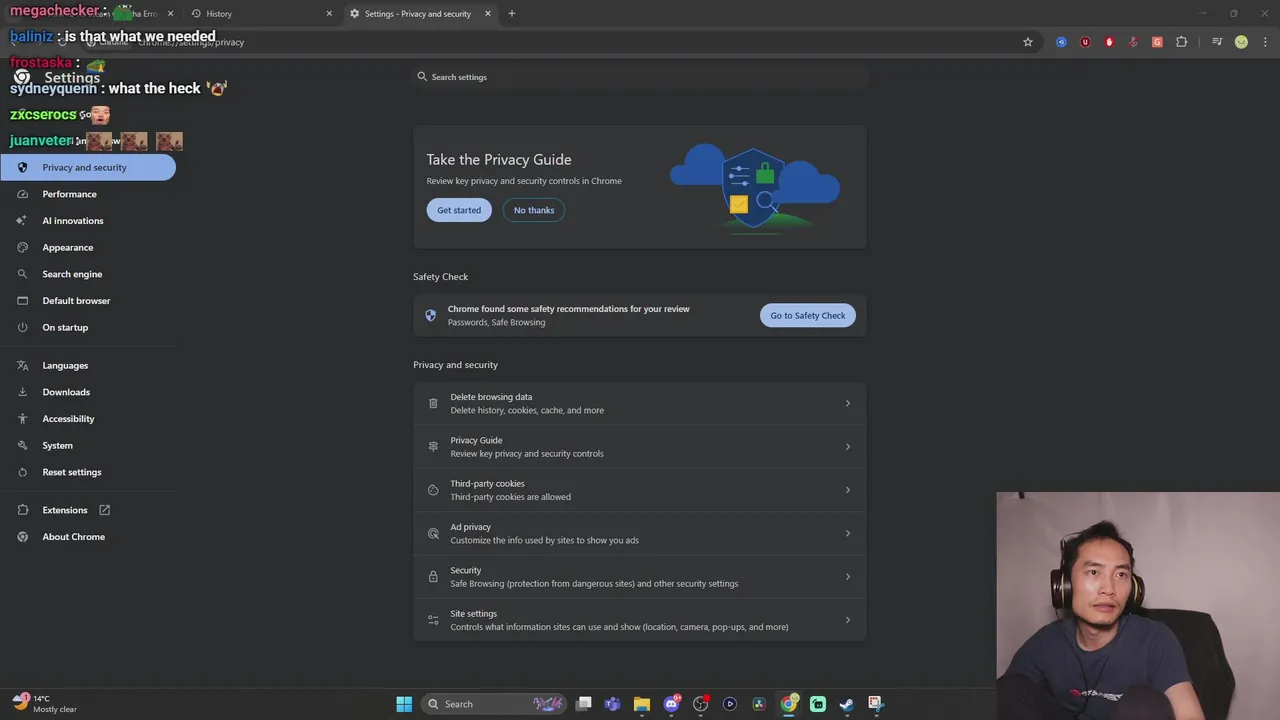The width and height of the screenshot is (1280, 720).
Task: Click the red hand ad-blocker extension icon
Action: [x=1109, y=42]
